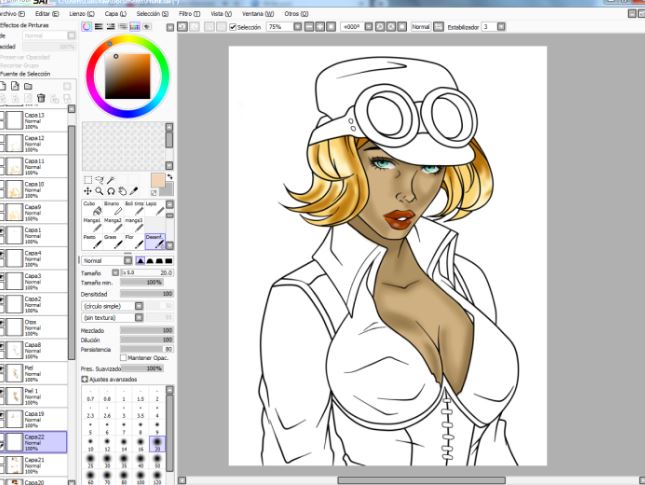Choose the Manga1 brush
Screen dimensions: 645x485
pos(93,225)
